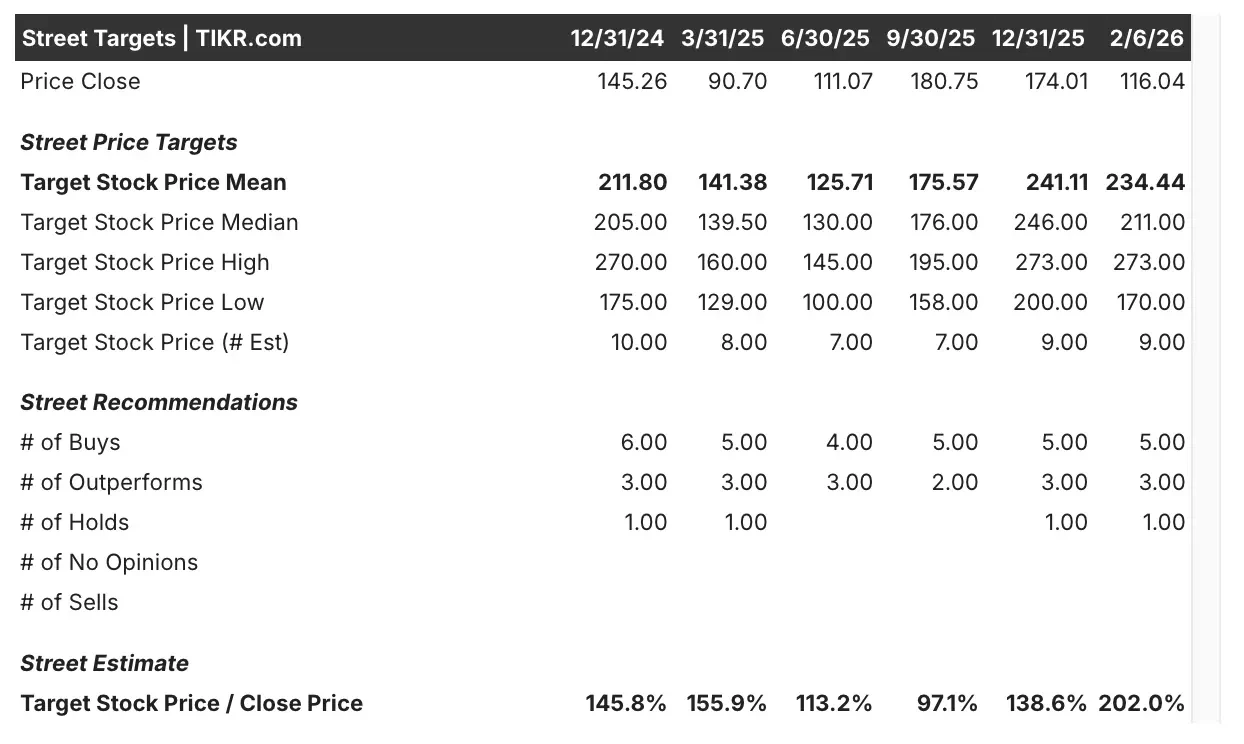Click the Street Recommendations section heading
The height and width of the screenshot is (744, 1244).
point(159,402)
